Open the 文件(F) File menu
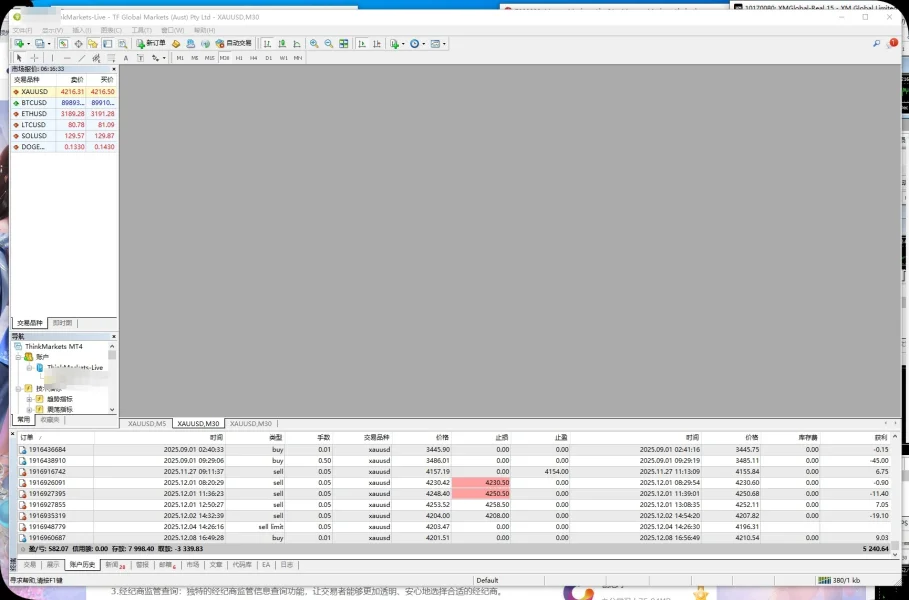The width and height of the screenshot is (909, 600). pyautogui.click(x=23, y=30)
